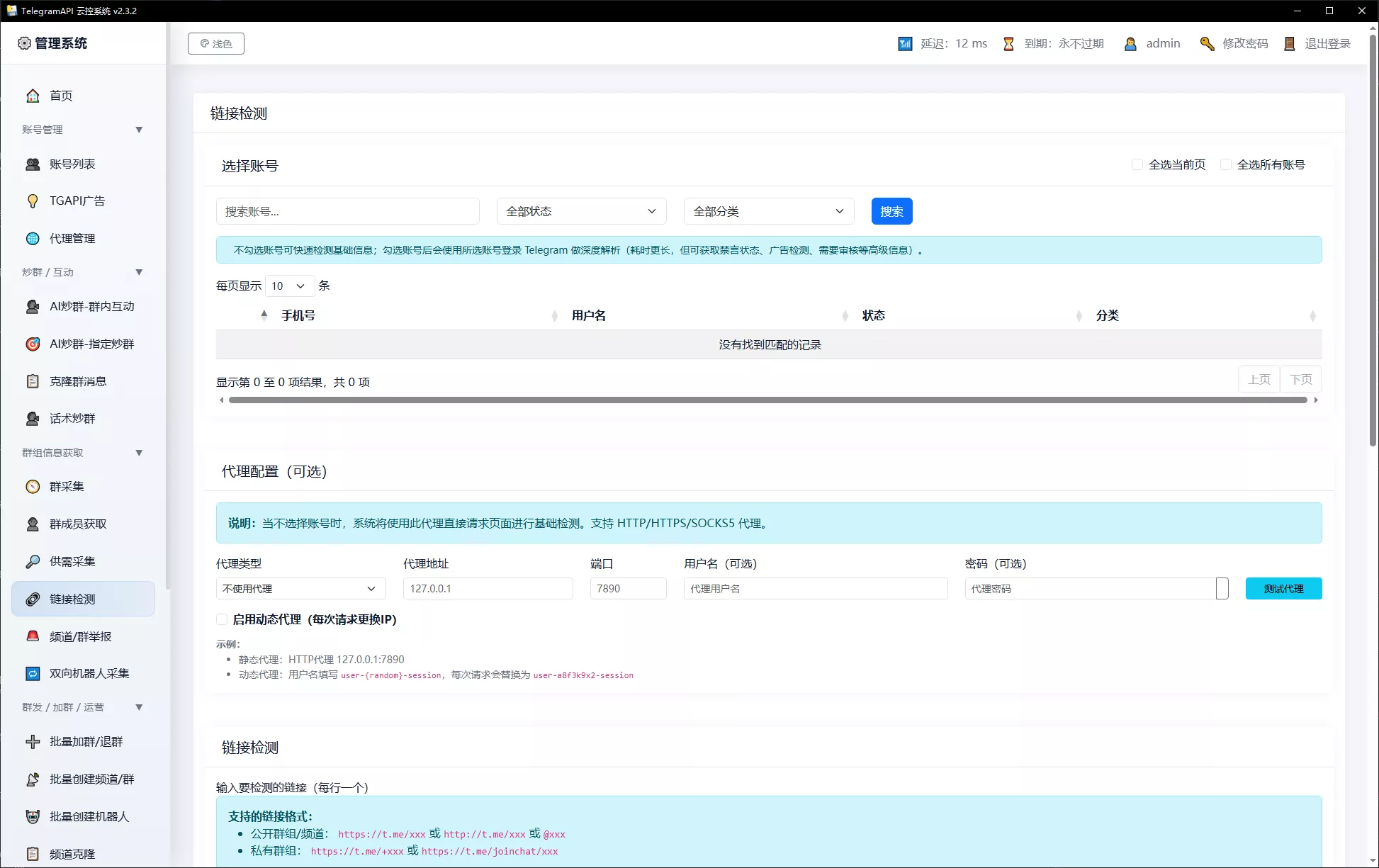Open the 代理类型 不使用代理 dropdown

click(x=300, y=589)
